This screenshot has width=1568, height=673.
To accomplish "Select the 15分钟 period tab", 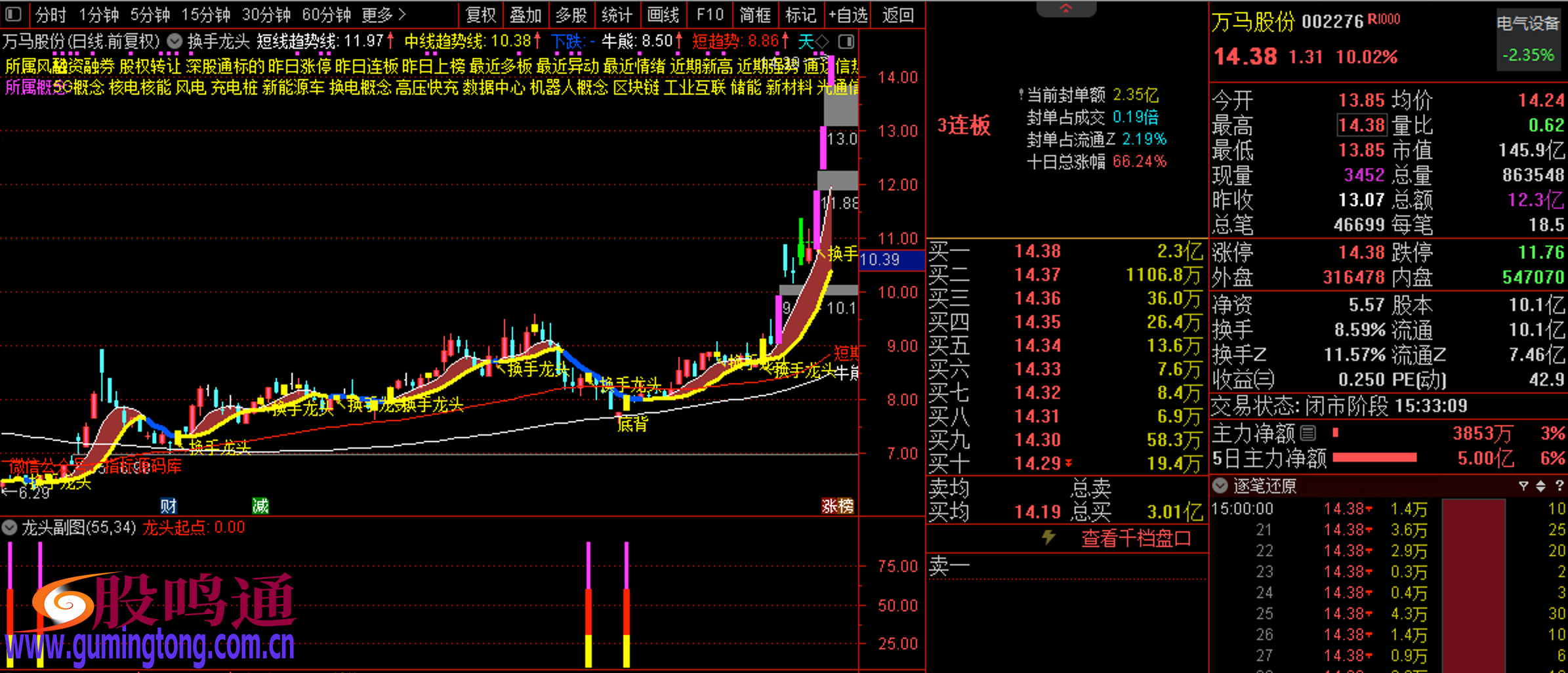I will tap(205, 14).
